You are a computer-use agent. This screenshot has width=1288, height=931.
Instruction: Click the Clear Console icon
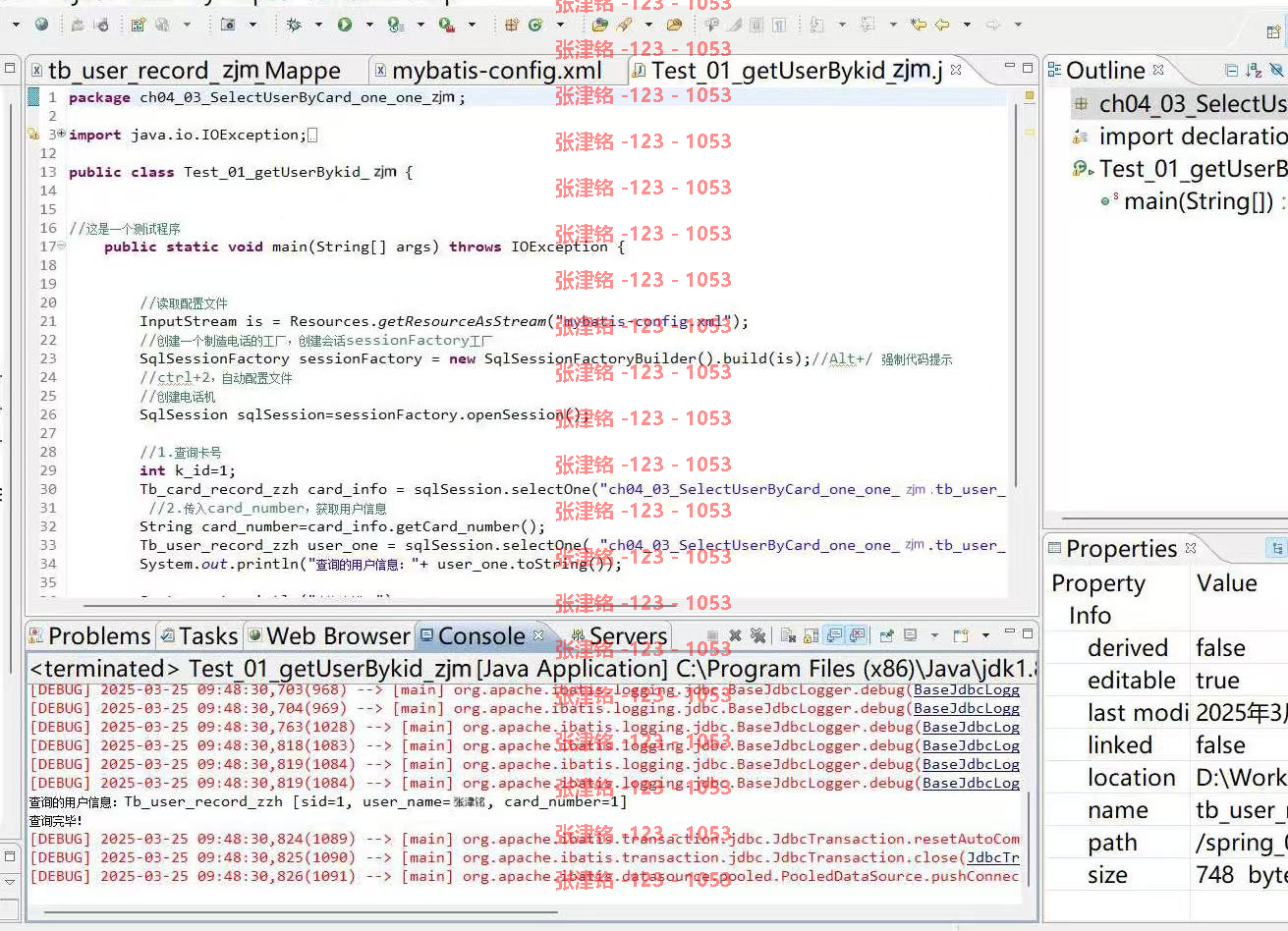click(788, 635)
